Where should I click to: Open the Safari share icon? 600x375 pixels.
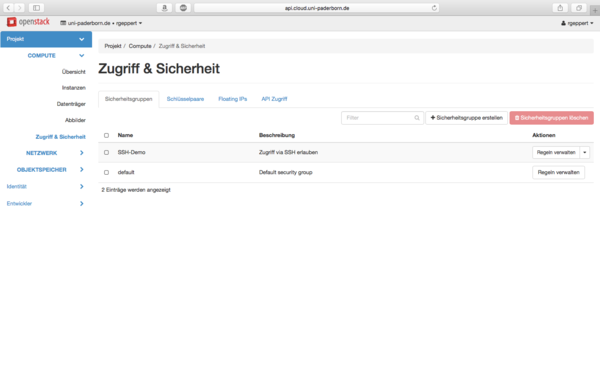pyautogui.click(x=560, y=8)
